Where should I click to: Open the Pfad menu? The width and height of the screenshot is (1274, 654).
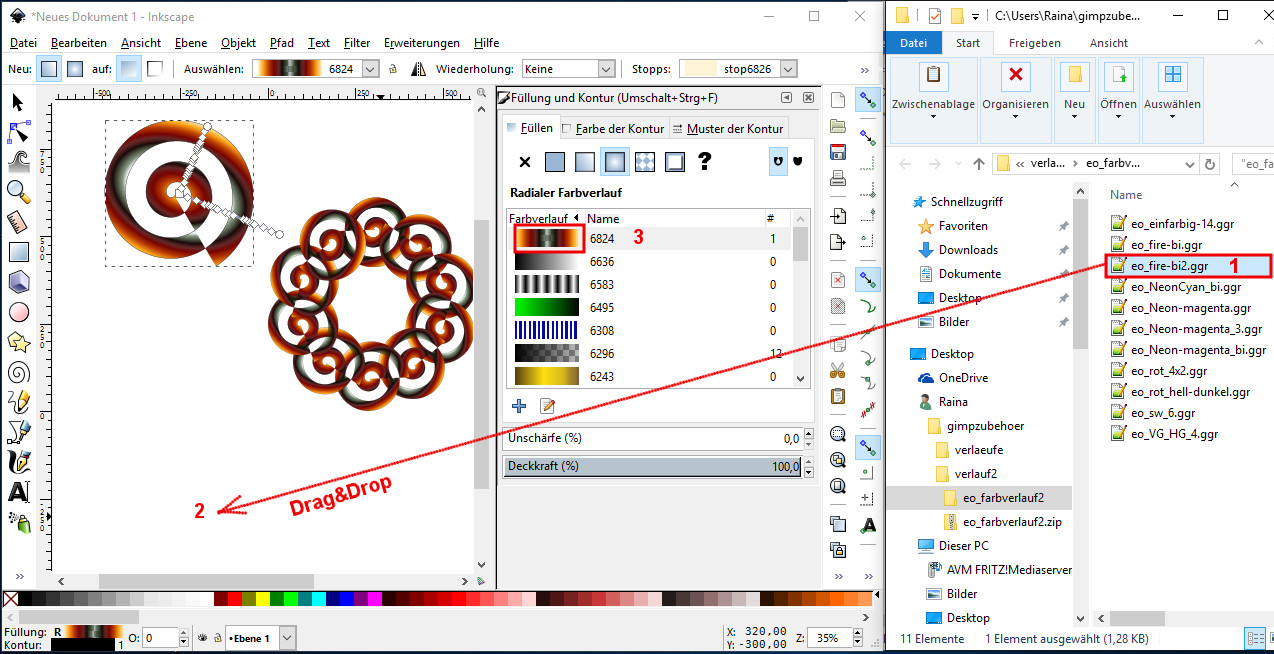(x=282, y=43)
